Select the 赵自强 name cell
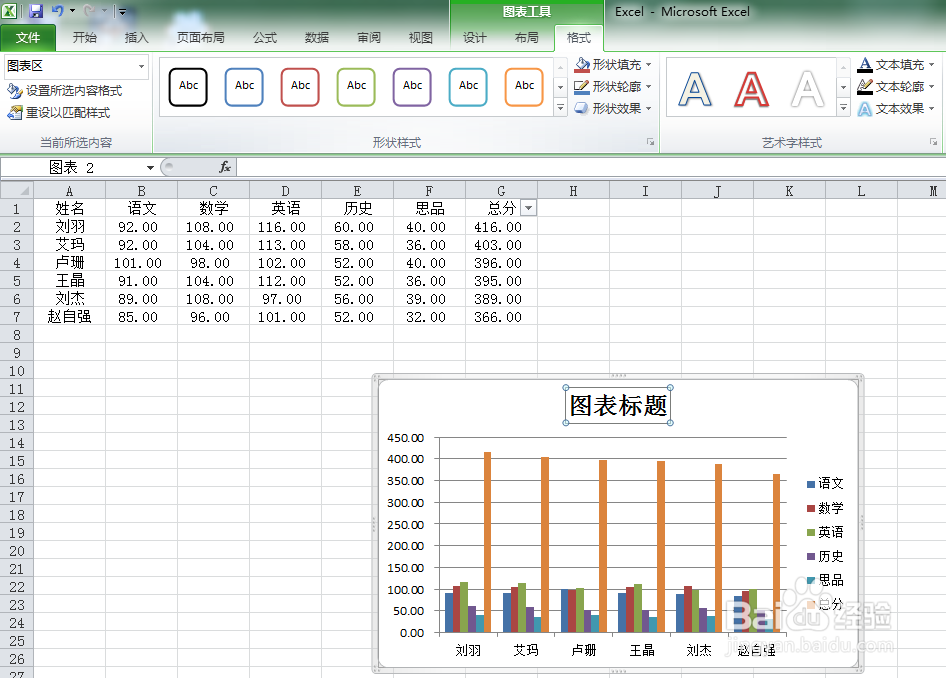The image size is (946, 678). click(x=70, y=317)
